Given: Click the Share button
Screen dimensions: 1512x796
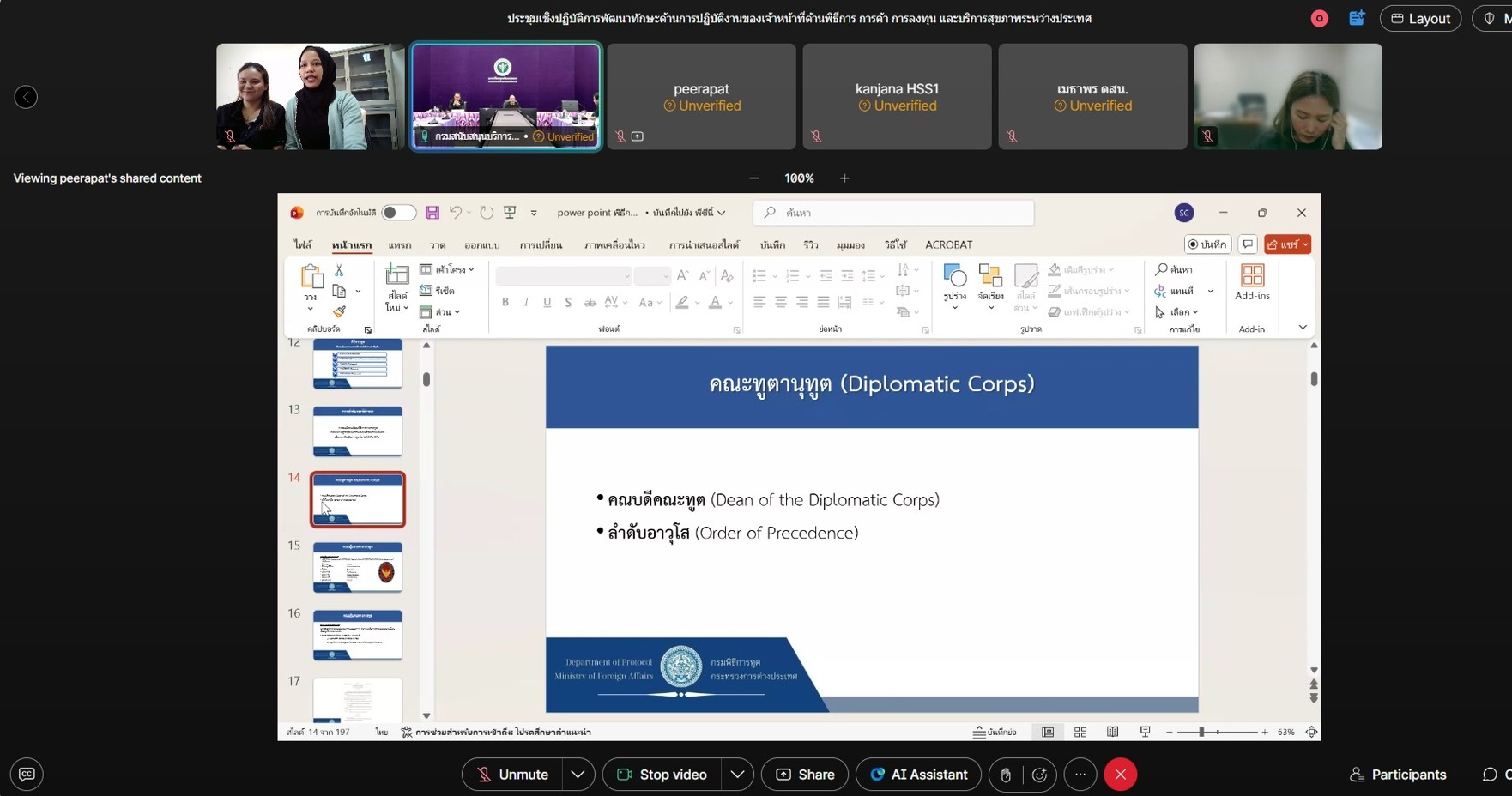Looking at the screenshot, I should click(x=805, y=775).
